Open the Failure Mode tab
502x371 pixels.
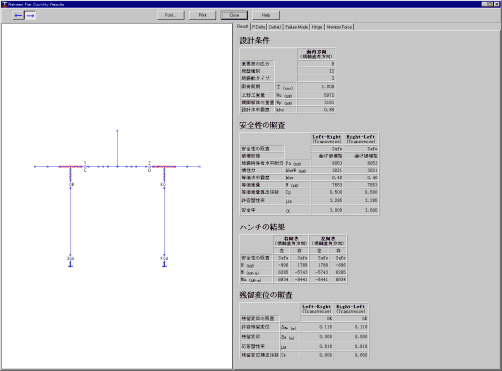click(x=296, y=27)
